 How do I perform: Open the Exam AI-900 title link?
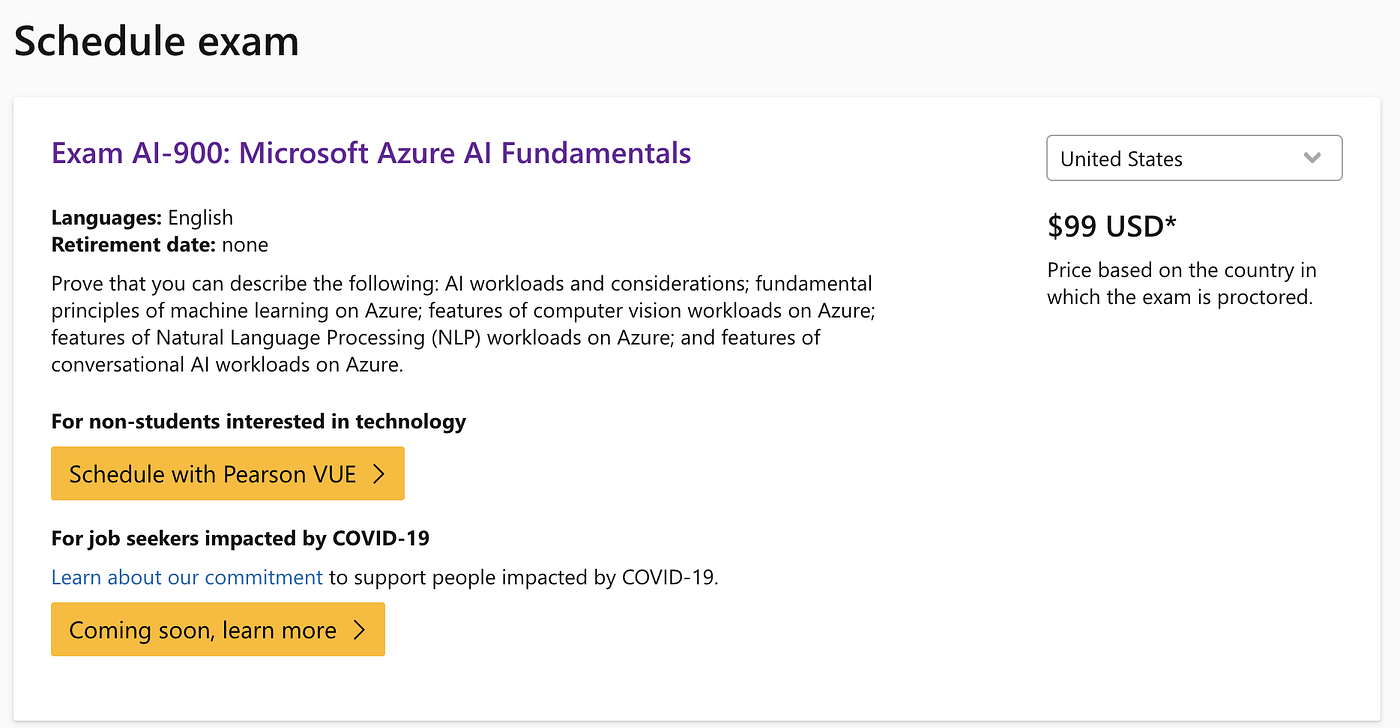[371, 153]
